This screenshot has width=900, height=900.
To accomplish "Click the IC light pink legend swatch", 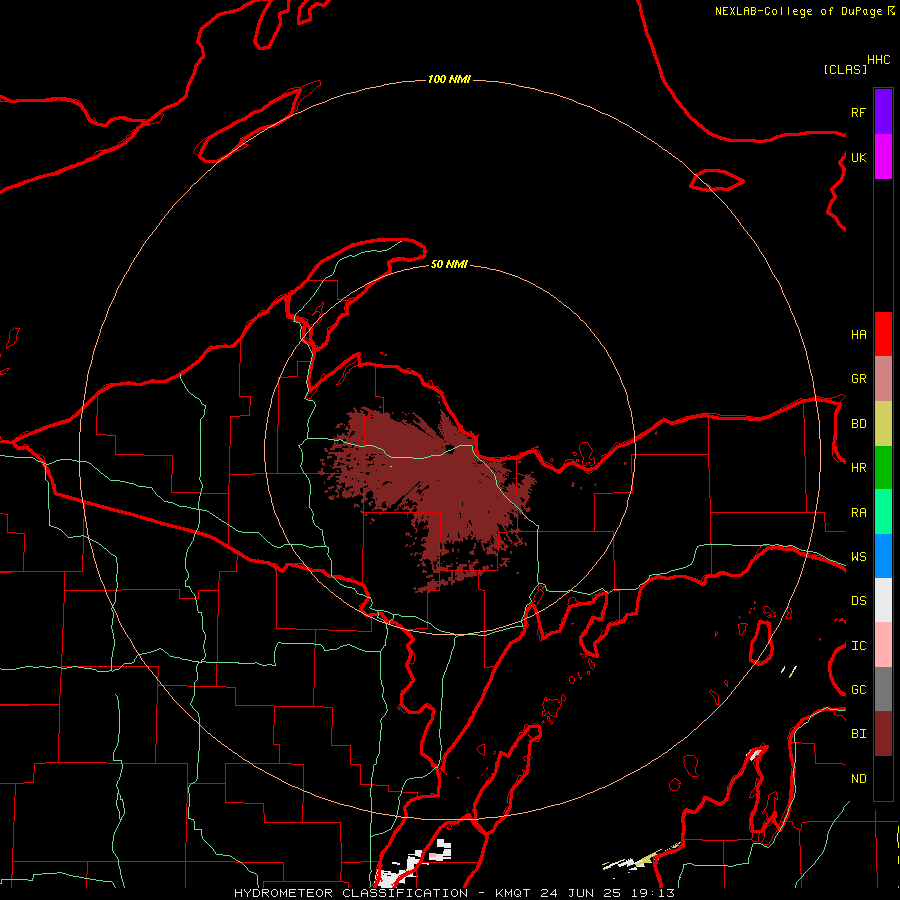I will pos(883,645).
